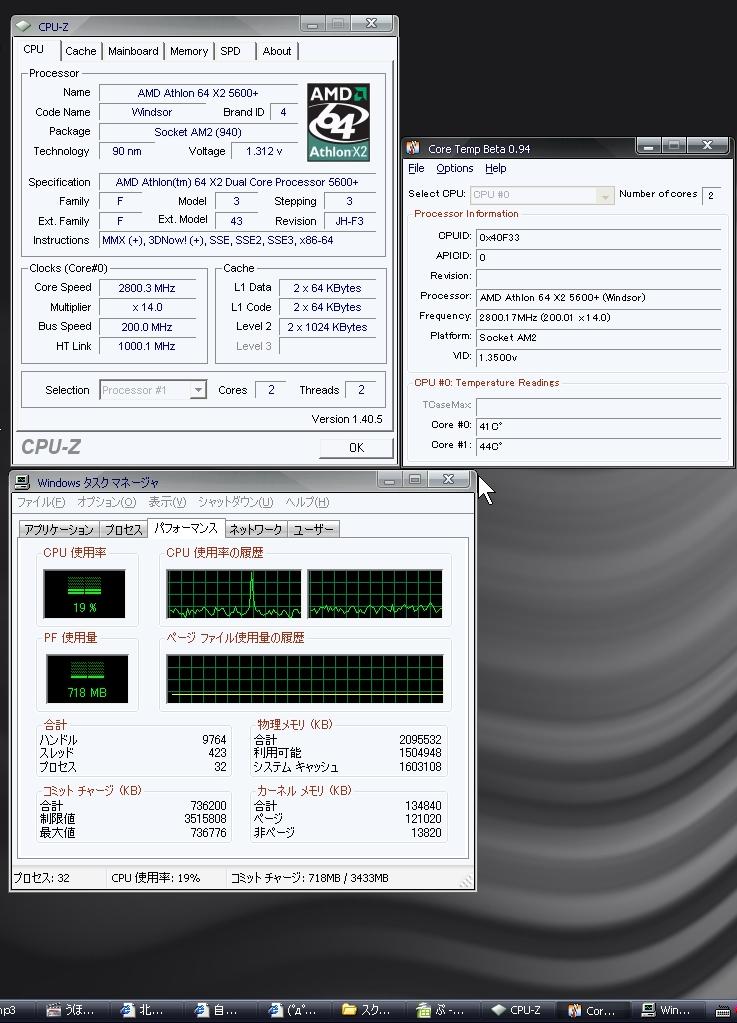Click the AMD 64 Athlon X2 logo
Viewport: 737px width, 1023px height.
click(x=338, y=122)
